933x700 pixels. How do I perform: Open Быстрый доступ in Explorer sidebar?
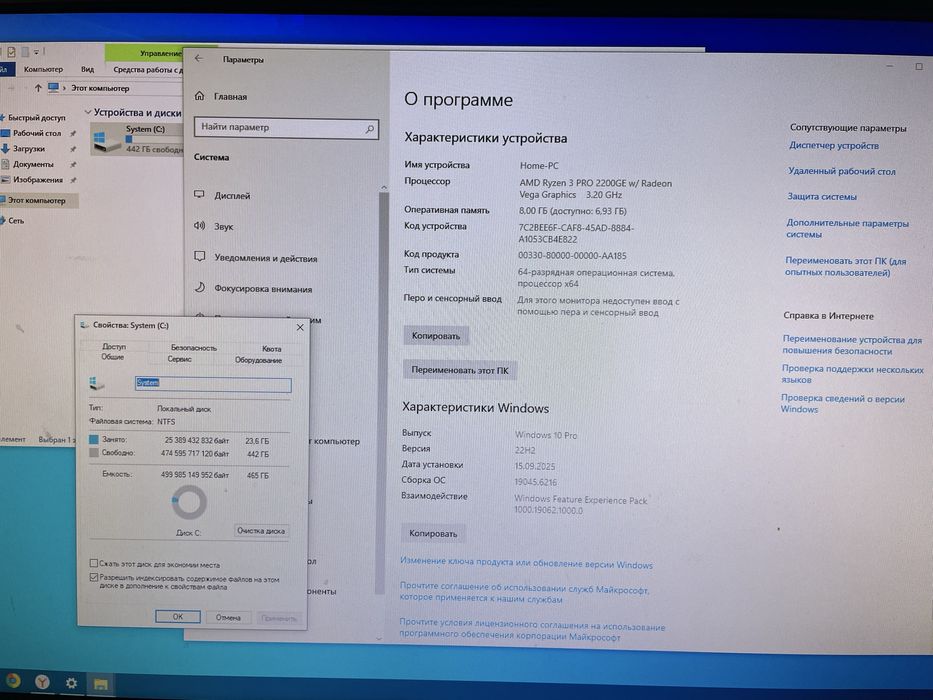[33, 118]
